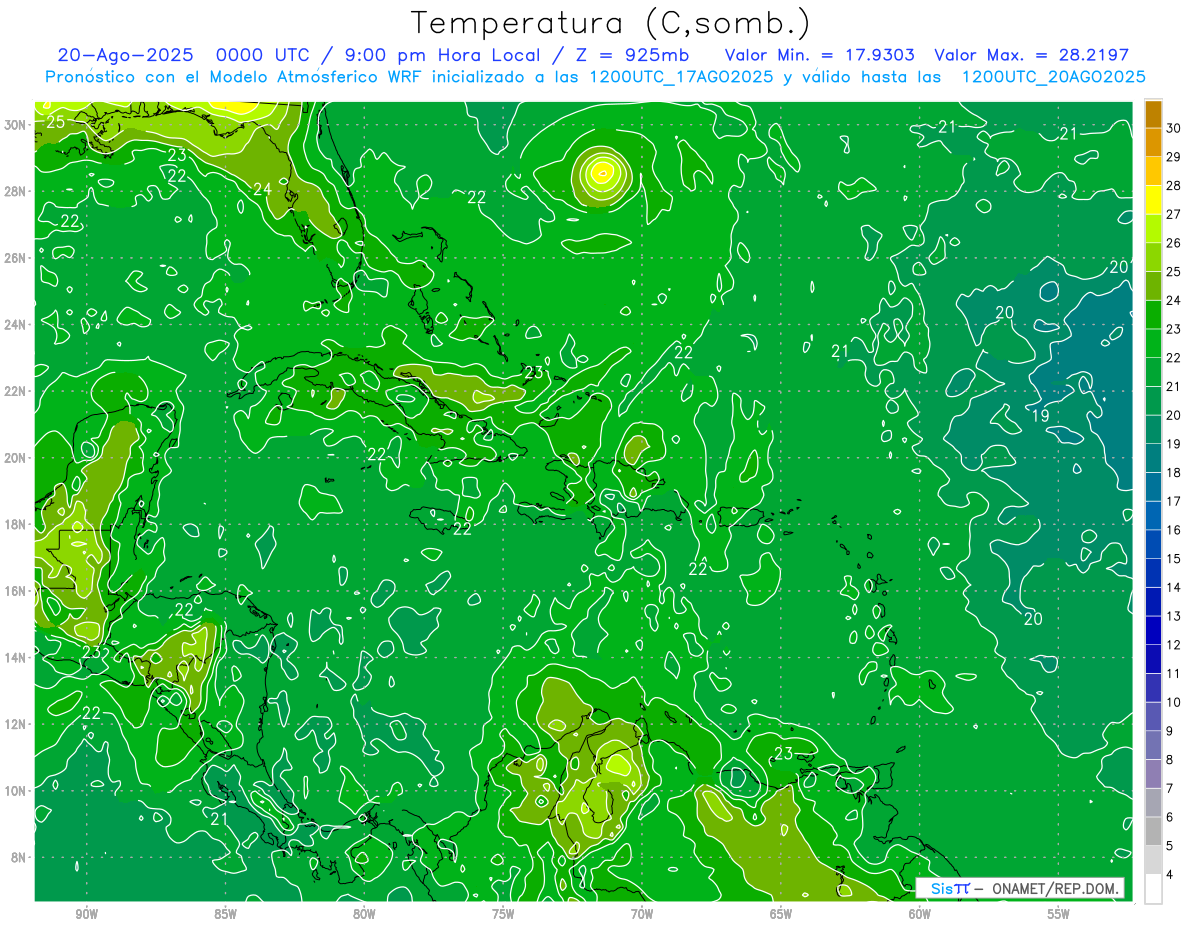
Task: Click the "20N" latitude axis label
Action: coord(15,458)
